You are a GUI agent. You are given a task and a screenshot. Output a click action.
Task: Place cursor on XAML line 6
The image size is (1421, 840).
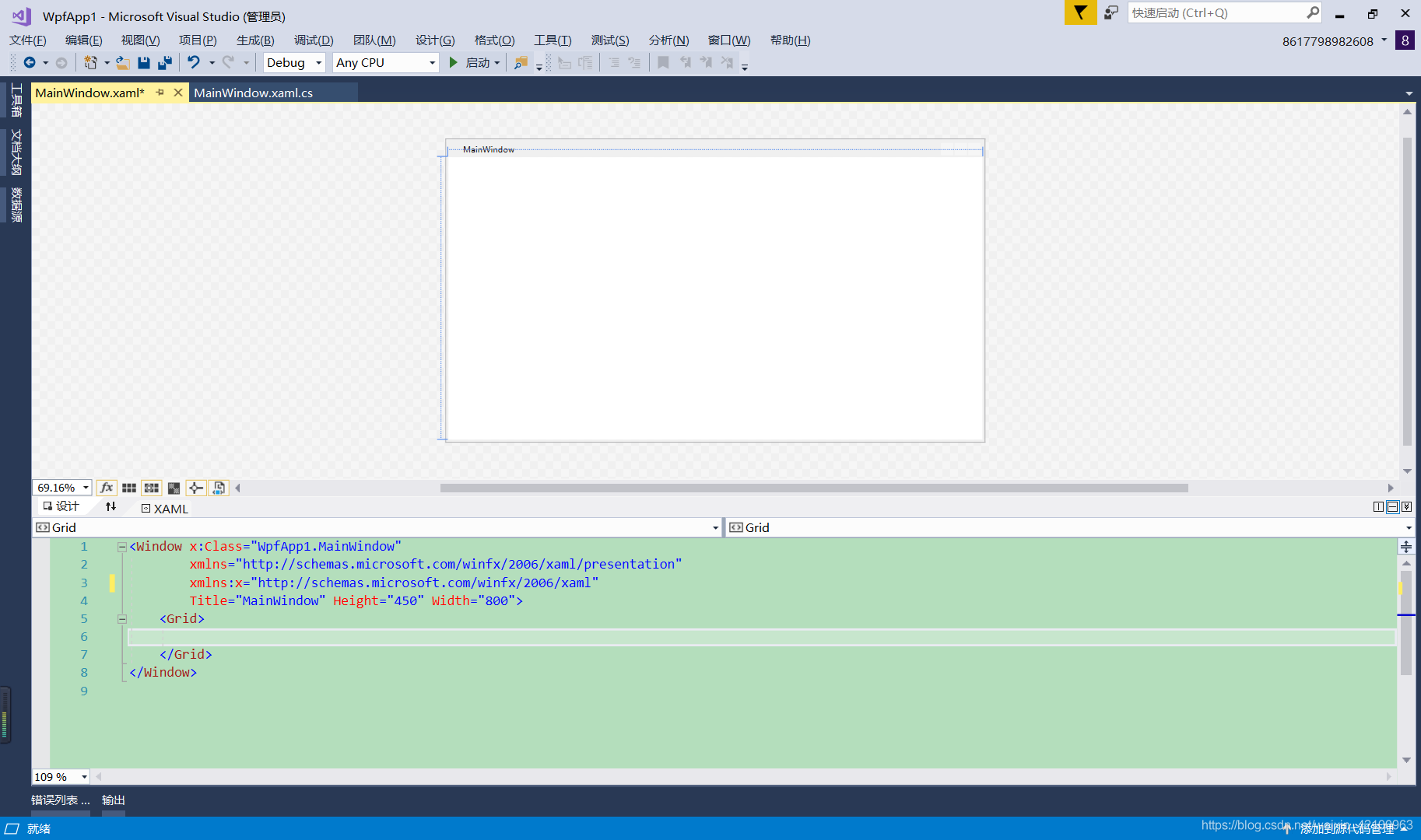(x=761, y=637)
